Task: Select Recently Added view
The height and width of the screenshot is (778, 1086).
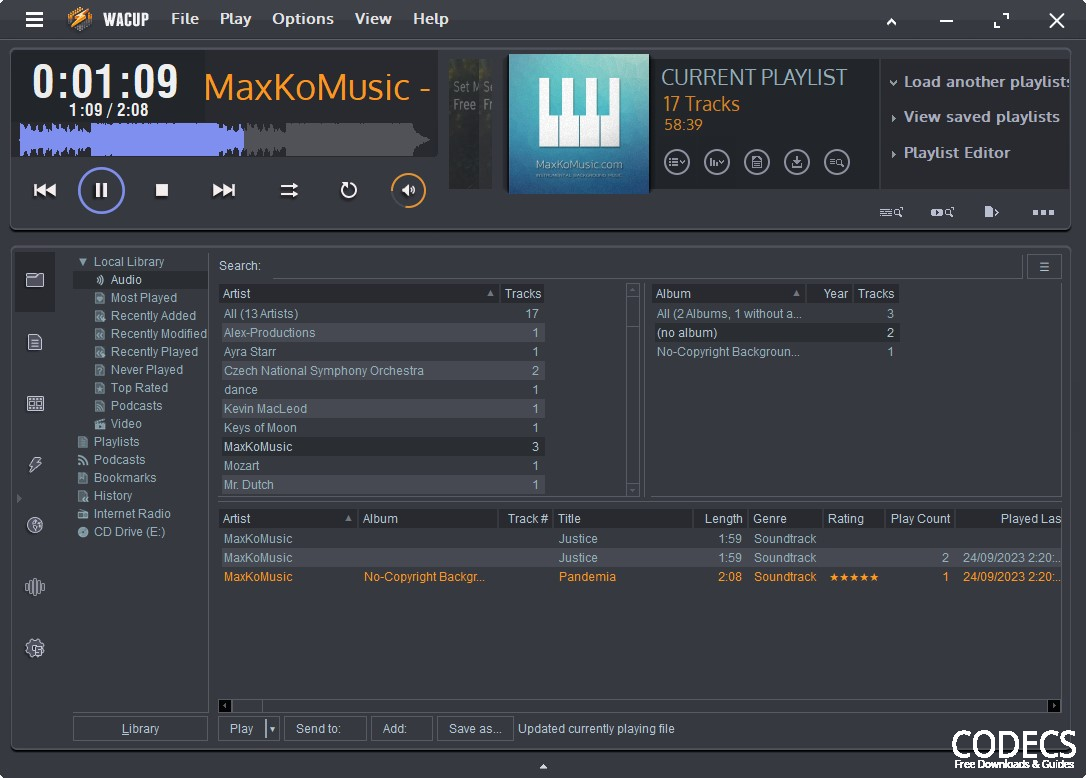Action: 153,316
